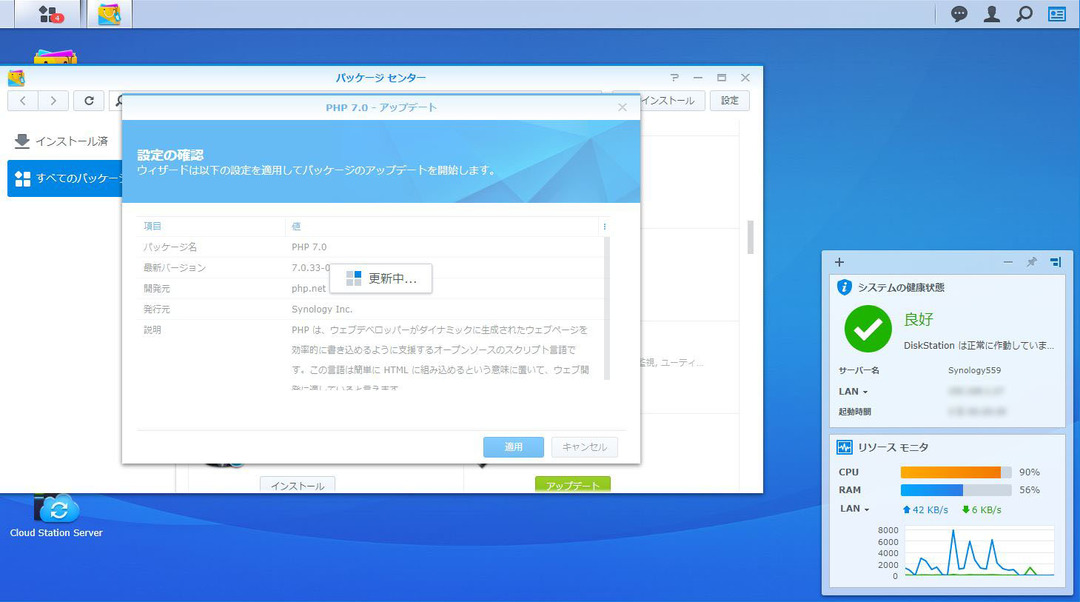
Task: Click the 56% RAM value
Action: (1029, 490)
